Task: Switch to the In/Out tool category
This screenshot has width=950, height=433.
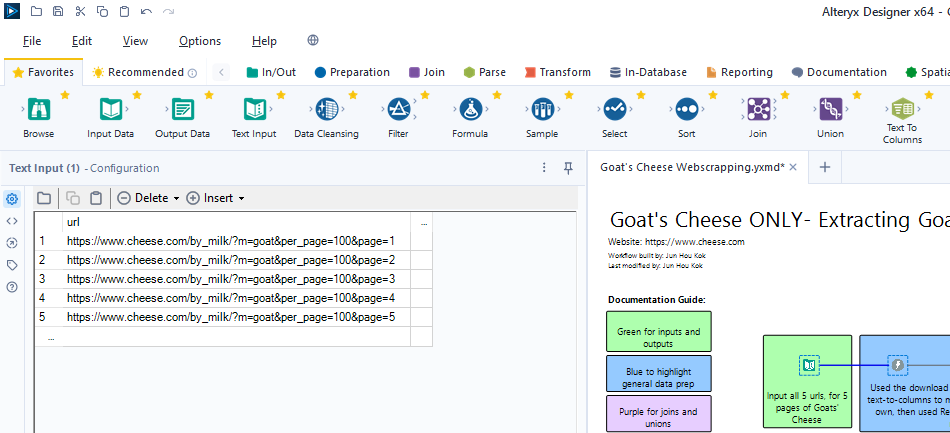Action: click(x=271, y=73)
